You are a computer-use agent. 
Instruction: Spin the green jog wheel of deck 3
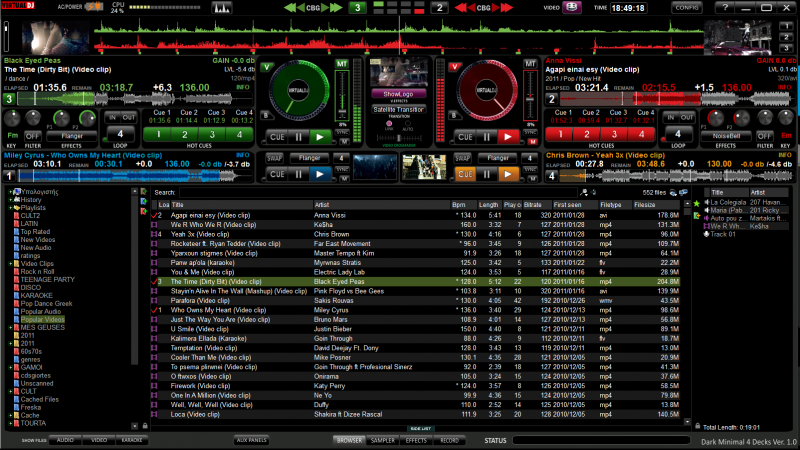(x=298, y=91)
